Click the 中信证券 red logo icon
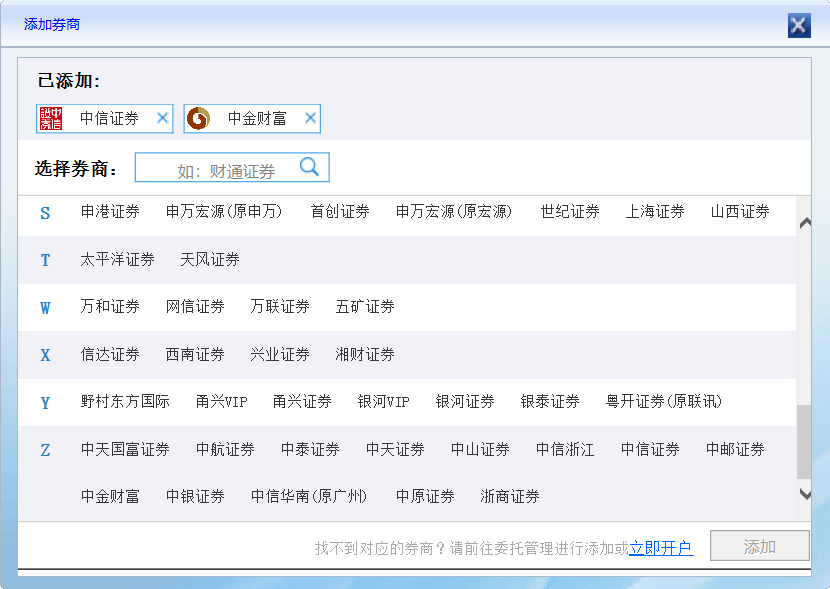 [51, 118]
